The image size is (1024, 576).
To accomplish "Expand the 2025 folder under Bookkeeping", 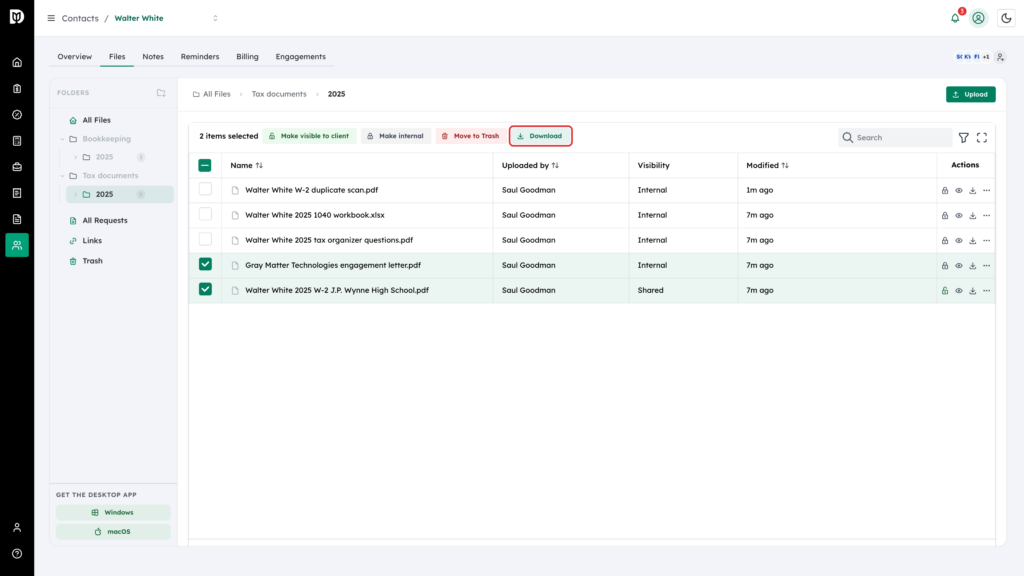I will point(76,157).
